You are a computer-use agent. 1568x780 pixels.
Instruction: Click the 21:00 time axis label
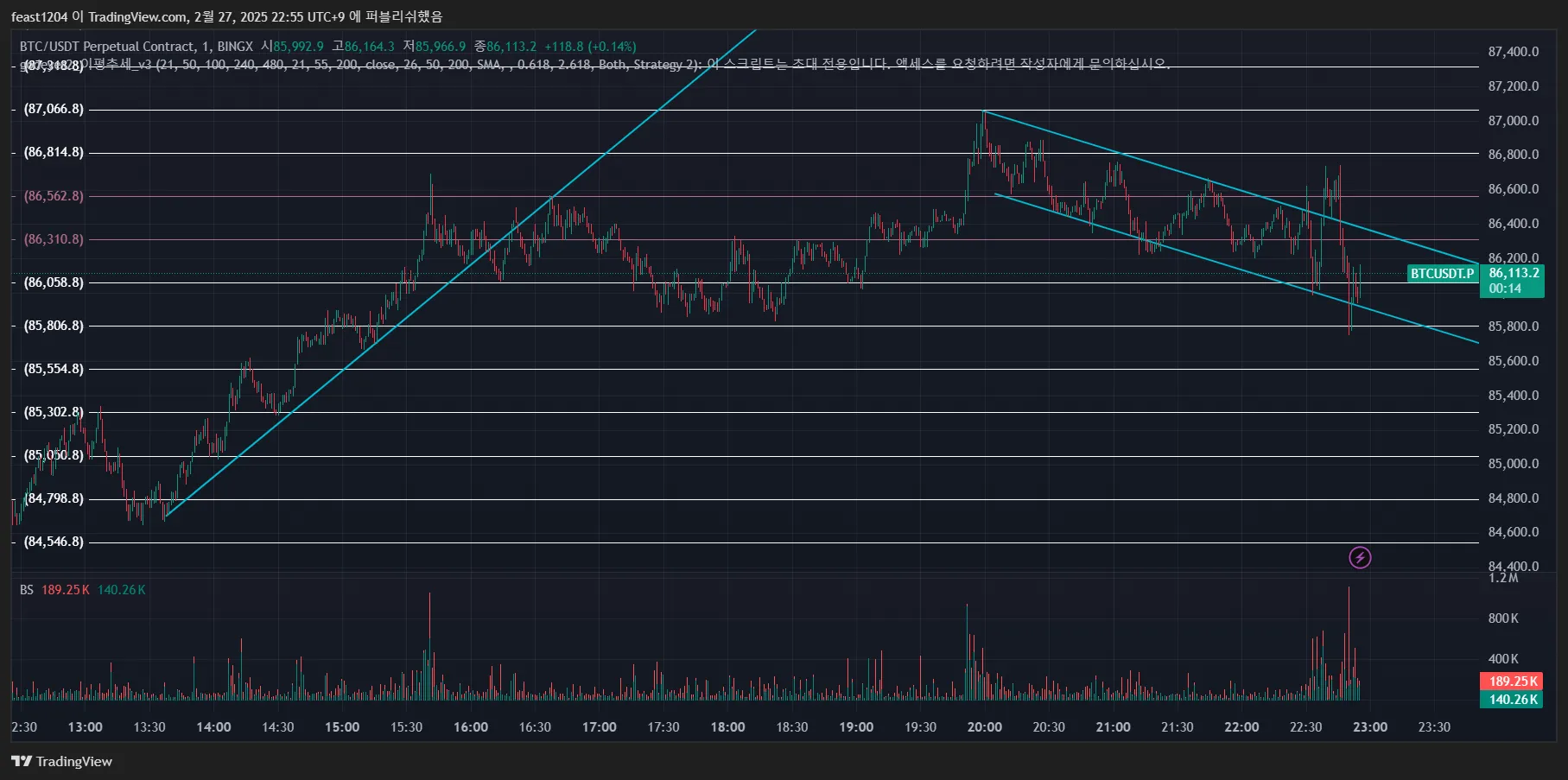[1114, 727]
